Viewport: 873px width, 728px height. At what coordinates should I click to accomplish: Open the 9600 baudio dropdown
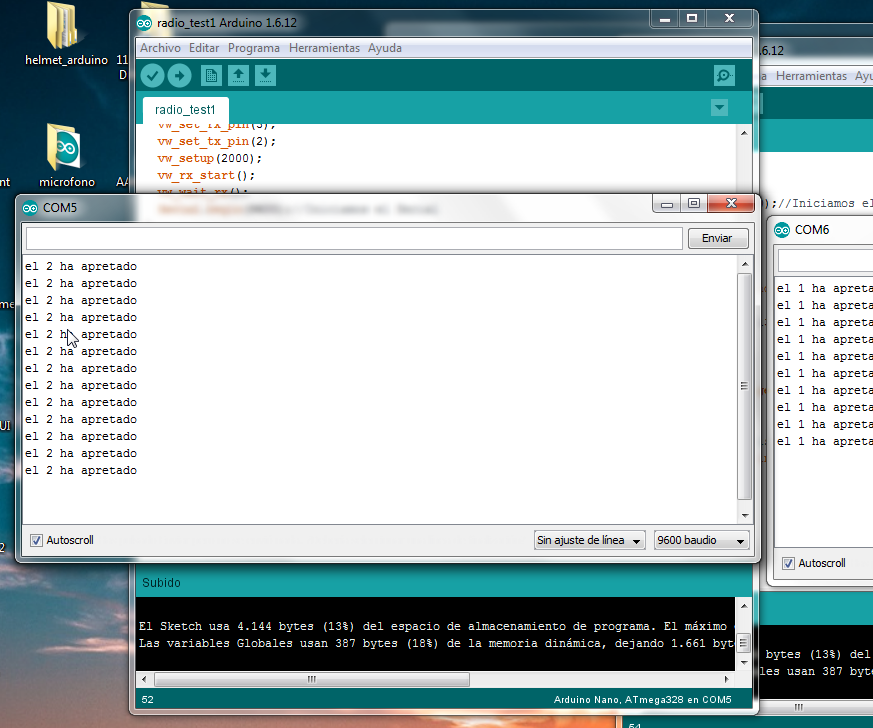[x=702, y=540]
